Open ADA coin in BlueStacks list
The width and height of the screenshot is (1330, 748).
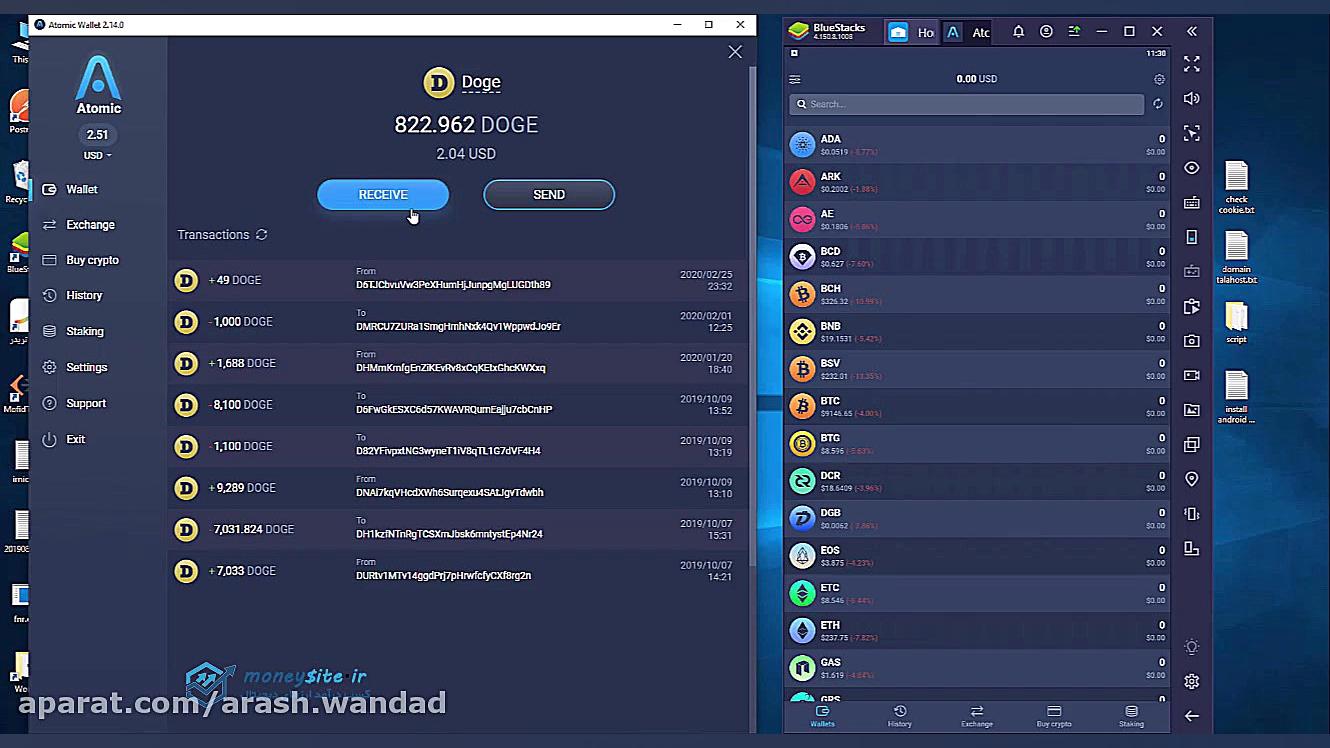(x=977, y=145)
